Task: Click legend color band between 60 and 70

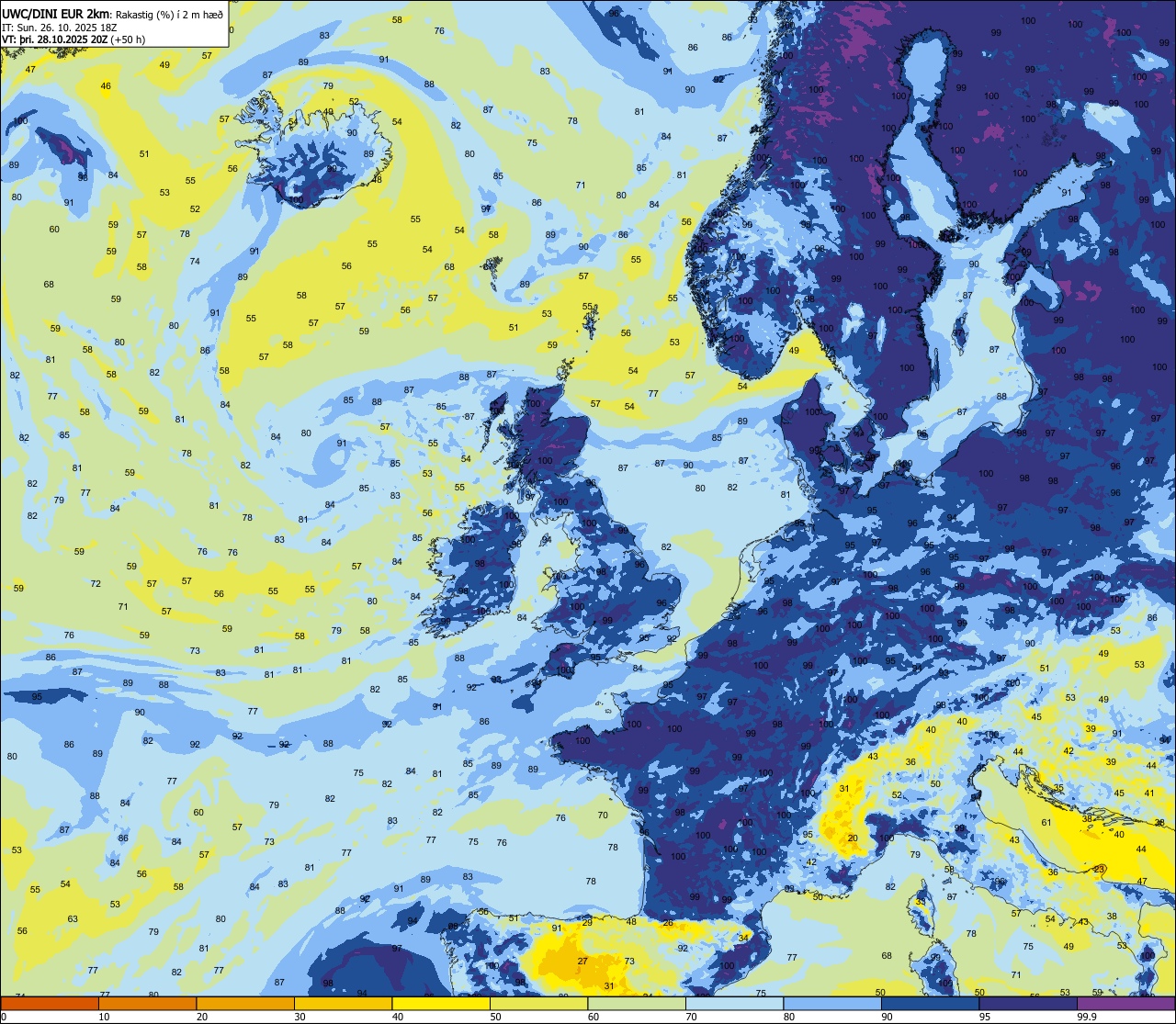Action: coord(637,1003)
